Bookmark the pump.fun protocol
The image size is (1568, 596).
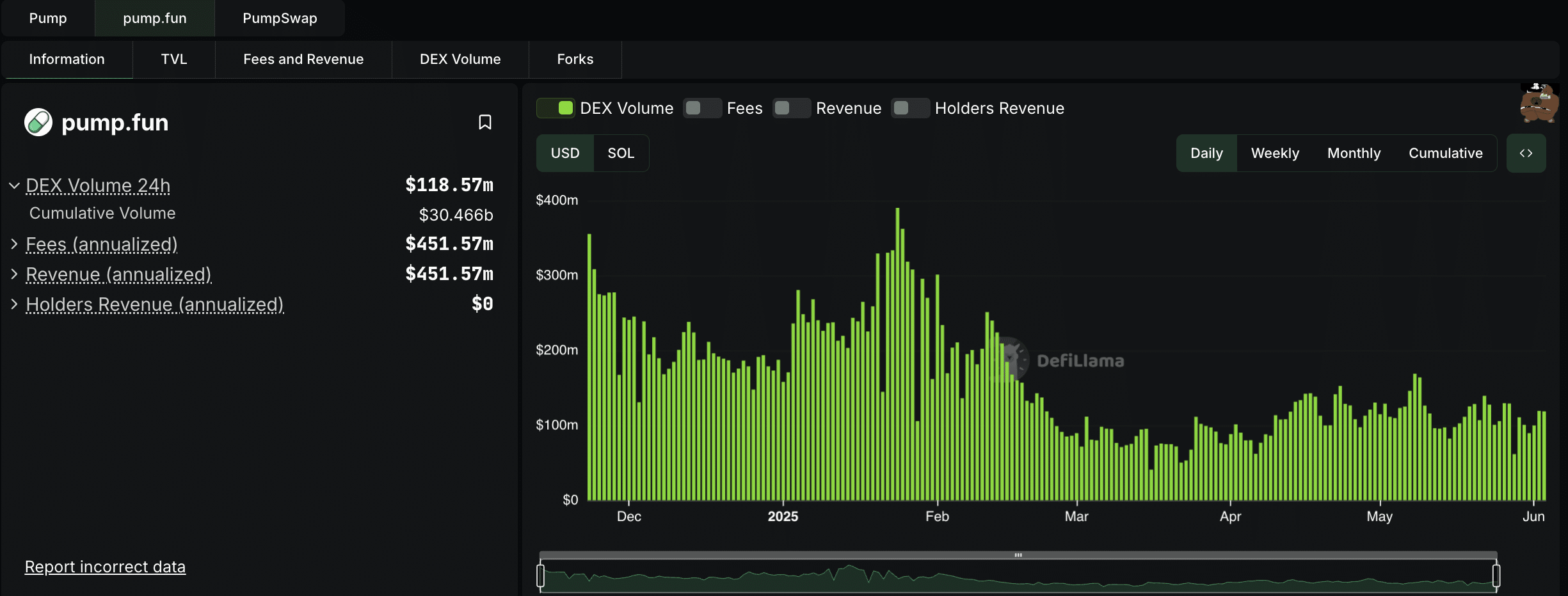click(x=485, y=122)
